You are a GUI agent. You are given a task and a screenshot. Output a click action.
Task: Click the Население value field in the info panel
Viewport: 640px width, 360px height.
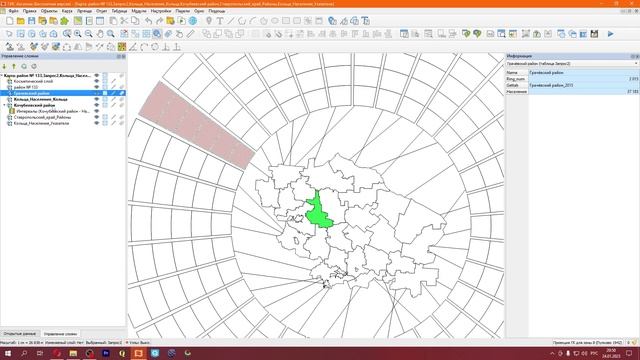point(584,92)
